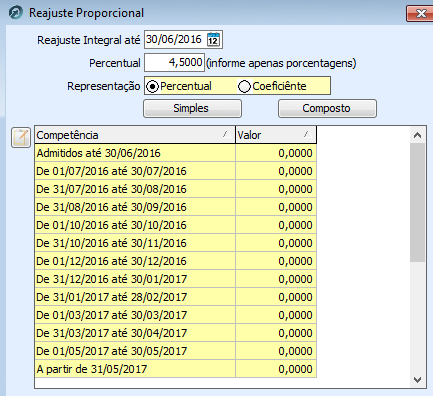Select row De 31/12/2016 até 30/01/2017
433x396 pixels.
[176, 279]
